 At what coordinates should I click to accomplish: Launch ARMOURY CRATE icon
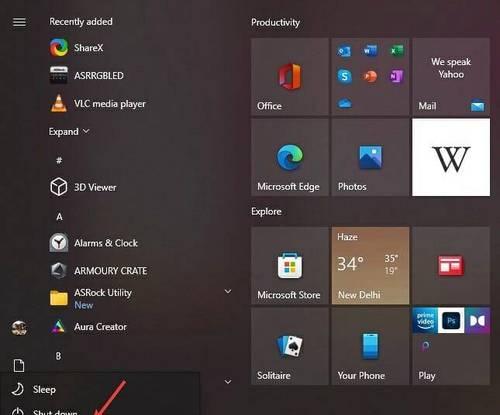point(59,270)
